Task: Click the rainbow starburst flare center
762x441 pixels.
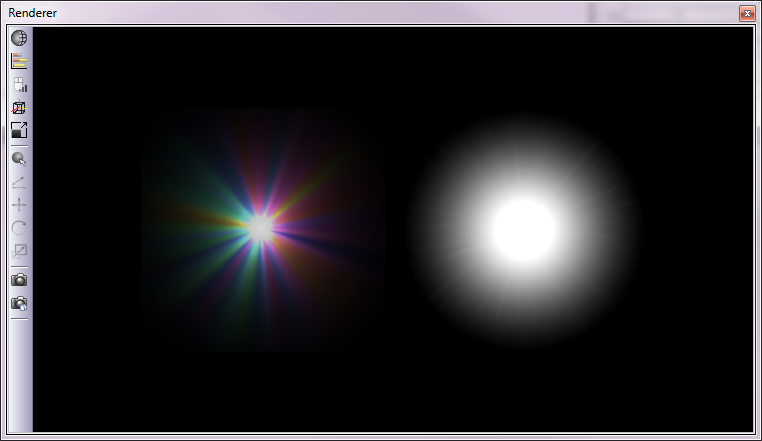Action: [261, 228]
